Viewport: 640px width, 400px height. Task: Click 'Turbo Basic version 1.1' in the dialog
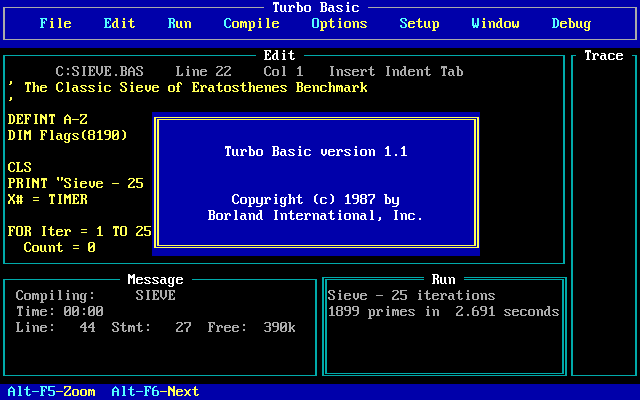pyautogui.click(x=316, y=151)
